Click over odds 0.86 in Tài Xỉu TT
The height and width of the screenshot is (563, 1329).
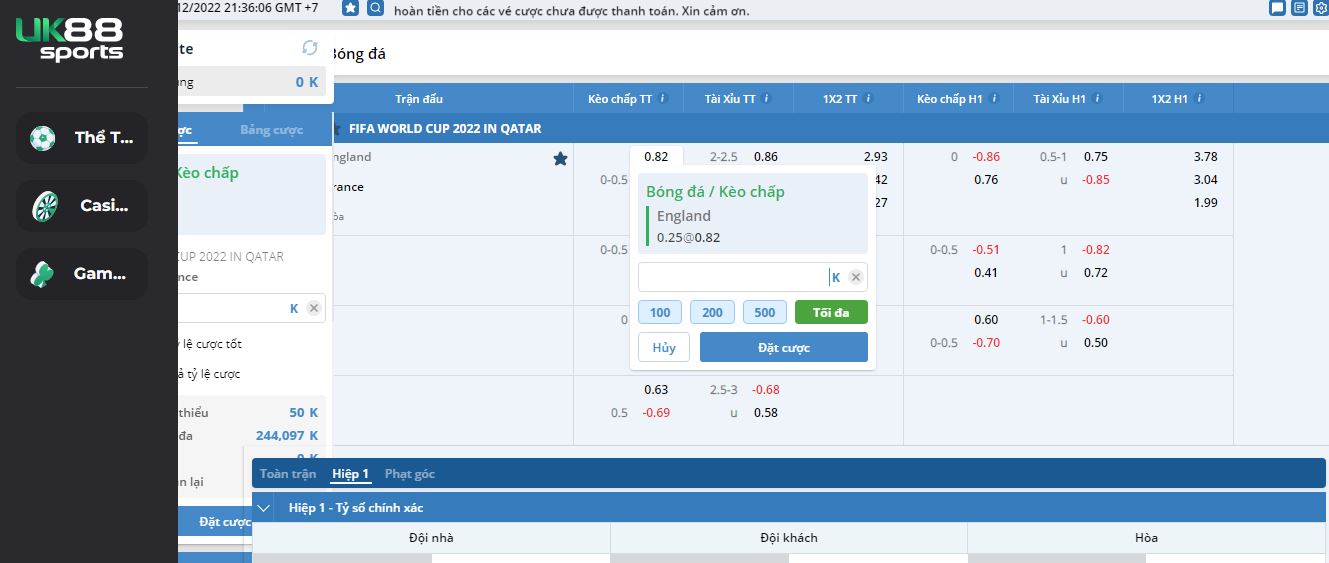pyautogui.click(x=766, y=156)
